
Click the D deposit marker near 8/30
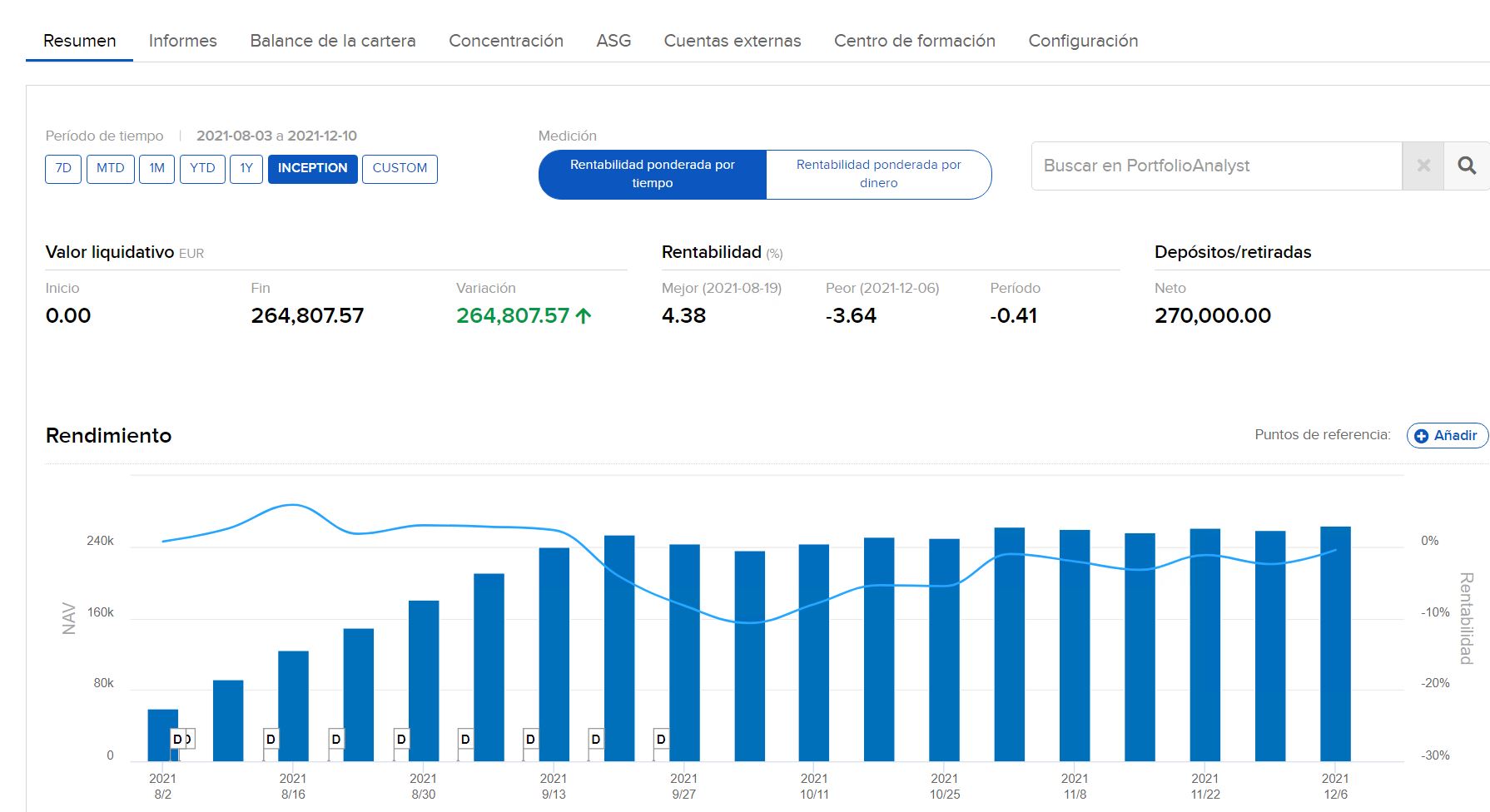pos(401,739)
